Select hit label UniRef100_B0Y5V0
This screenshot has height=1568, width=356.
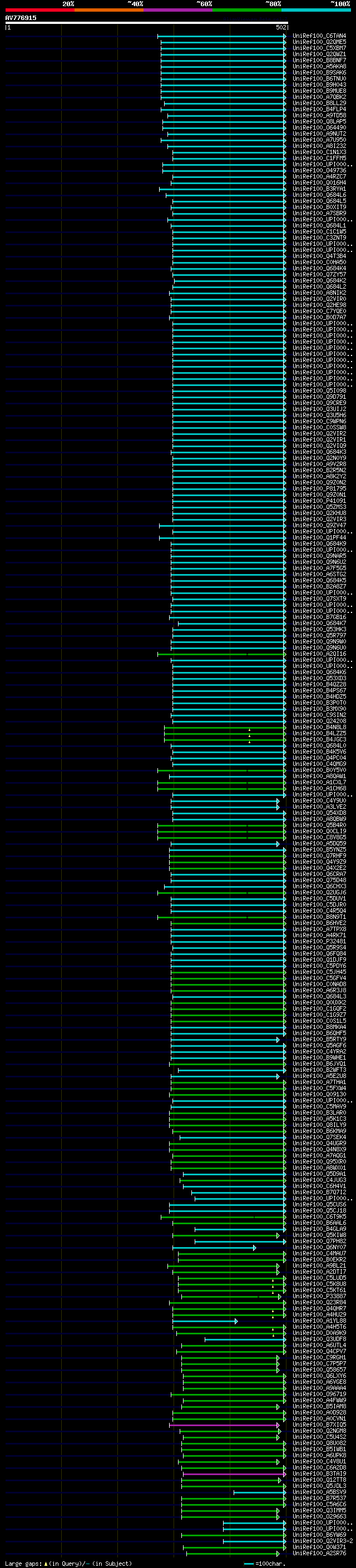319,770
